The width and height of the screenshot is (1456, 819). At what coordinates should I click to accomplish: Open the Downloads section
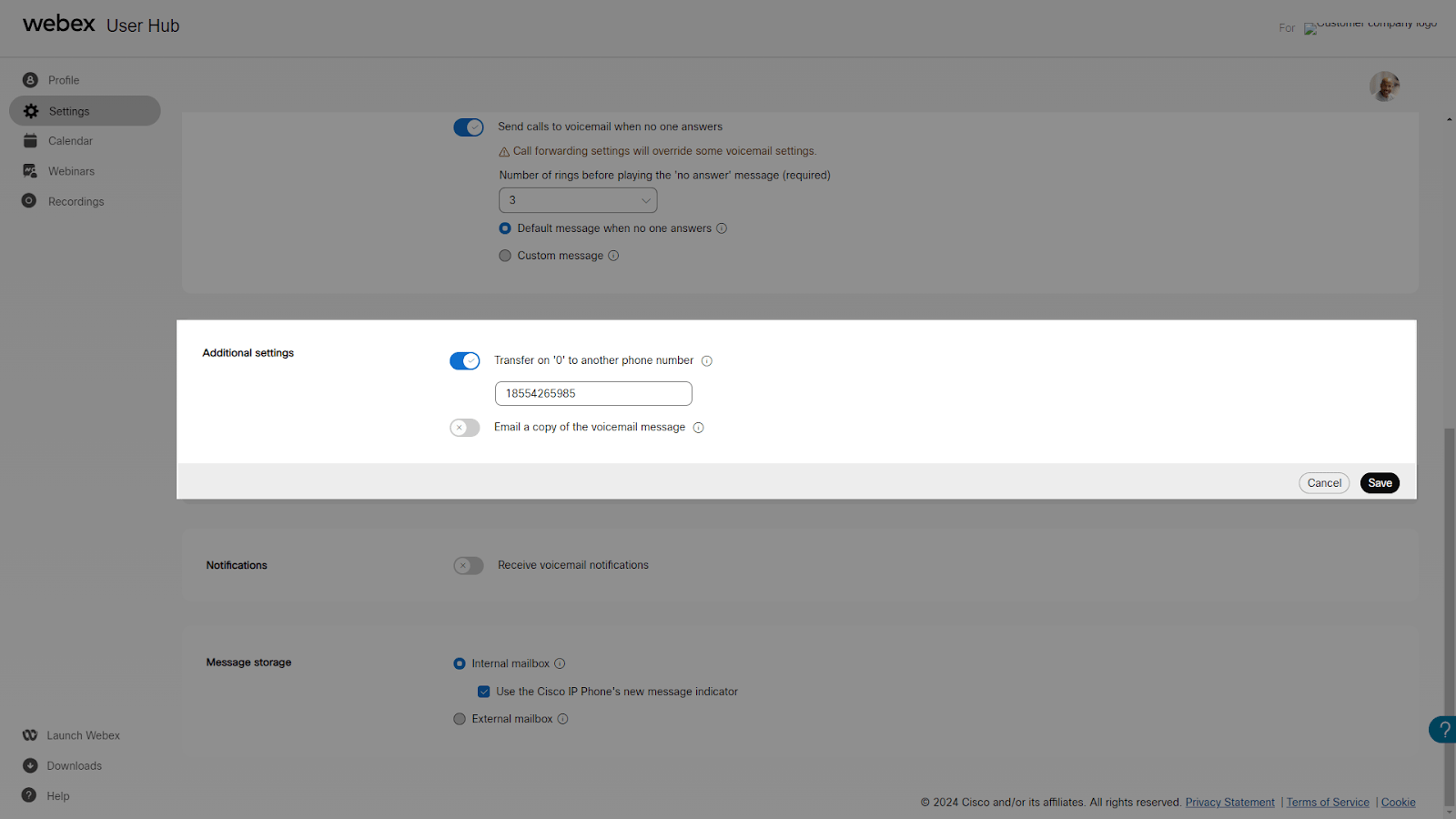tap(73, 765)
